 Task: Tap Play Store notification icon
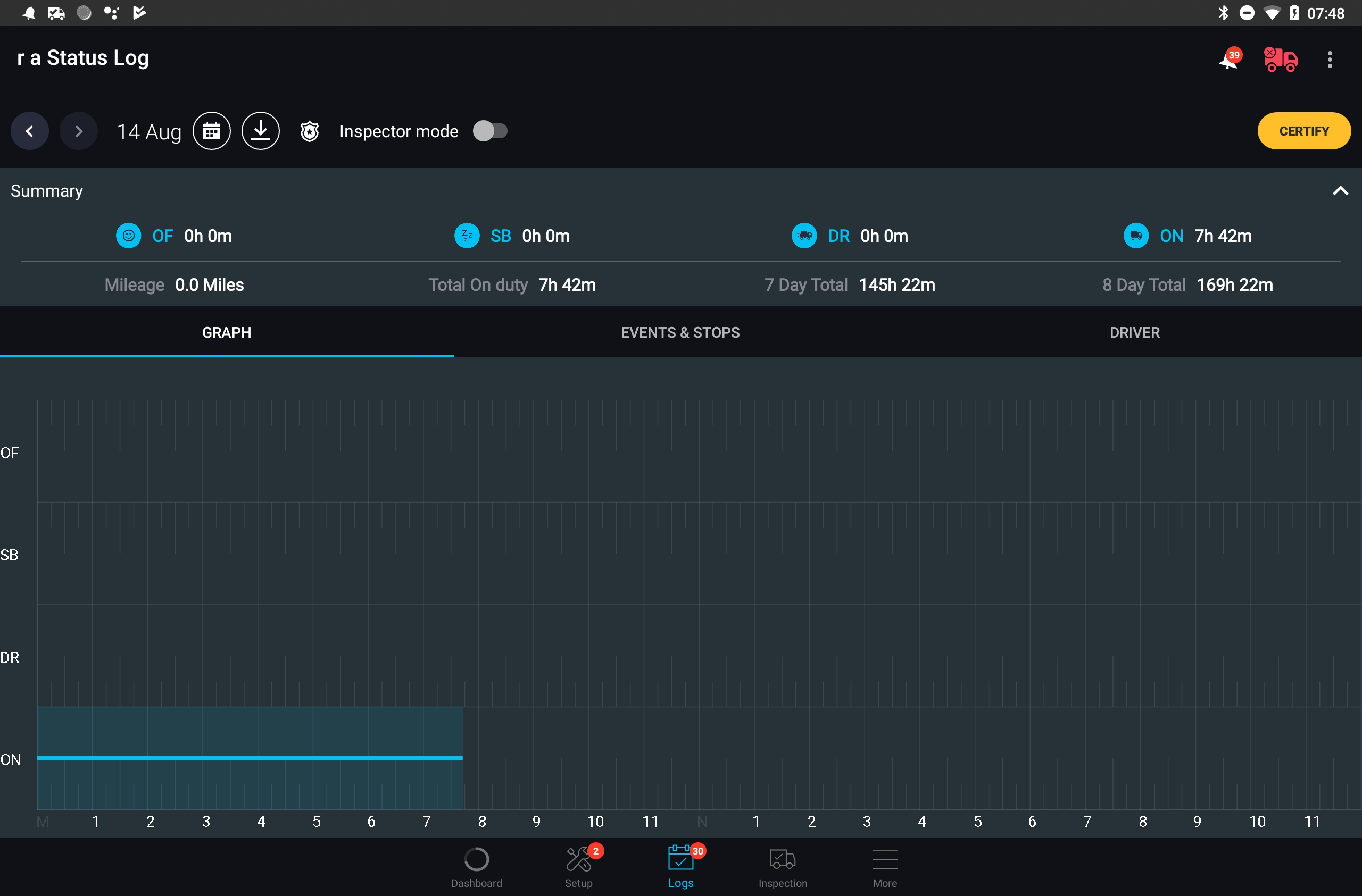click(139, 13)
